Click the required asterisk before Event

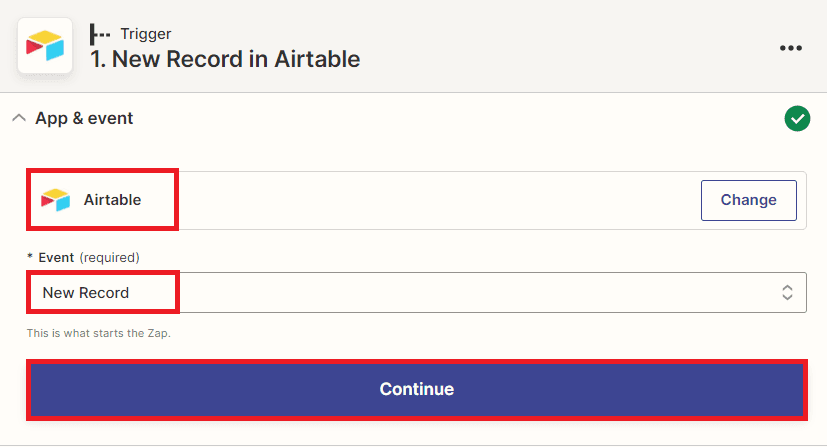click(30, 257)
